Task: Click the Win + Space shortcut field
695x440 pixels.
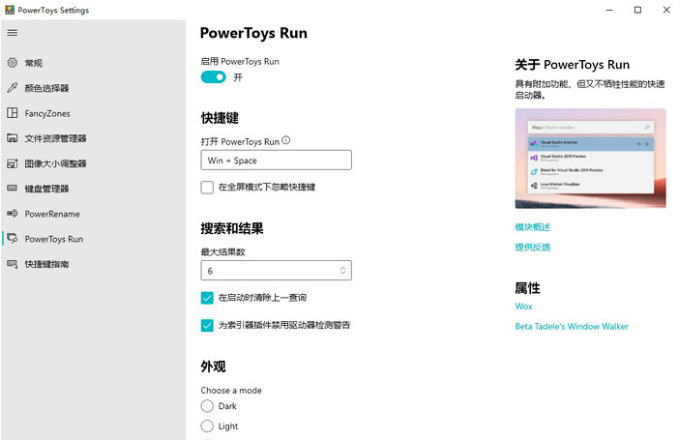Action: (276, 160)
